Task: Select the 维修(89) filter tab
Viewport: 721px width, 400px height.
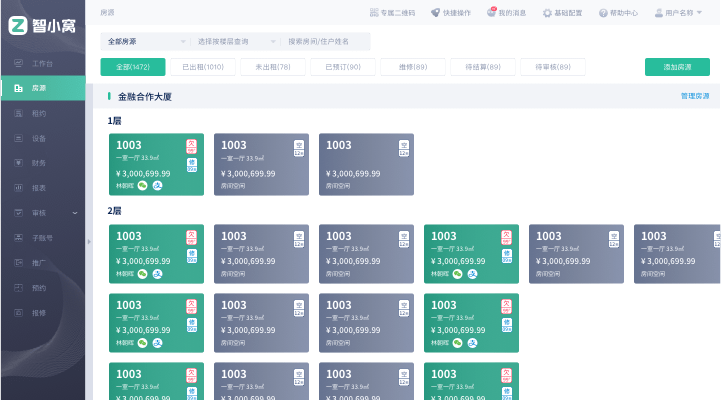Action: click(413, 67)
